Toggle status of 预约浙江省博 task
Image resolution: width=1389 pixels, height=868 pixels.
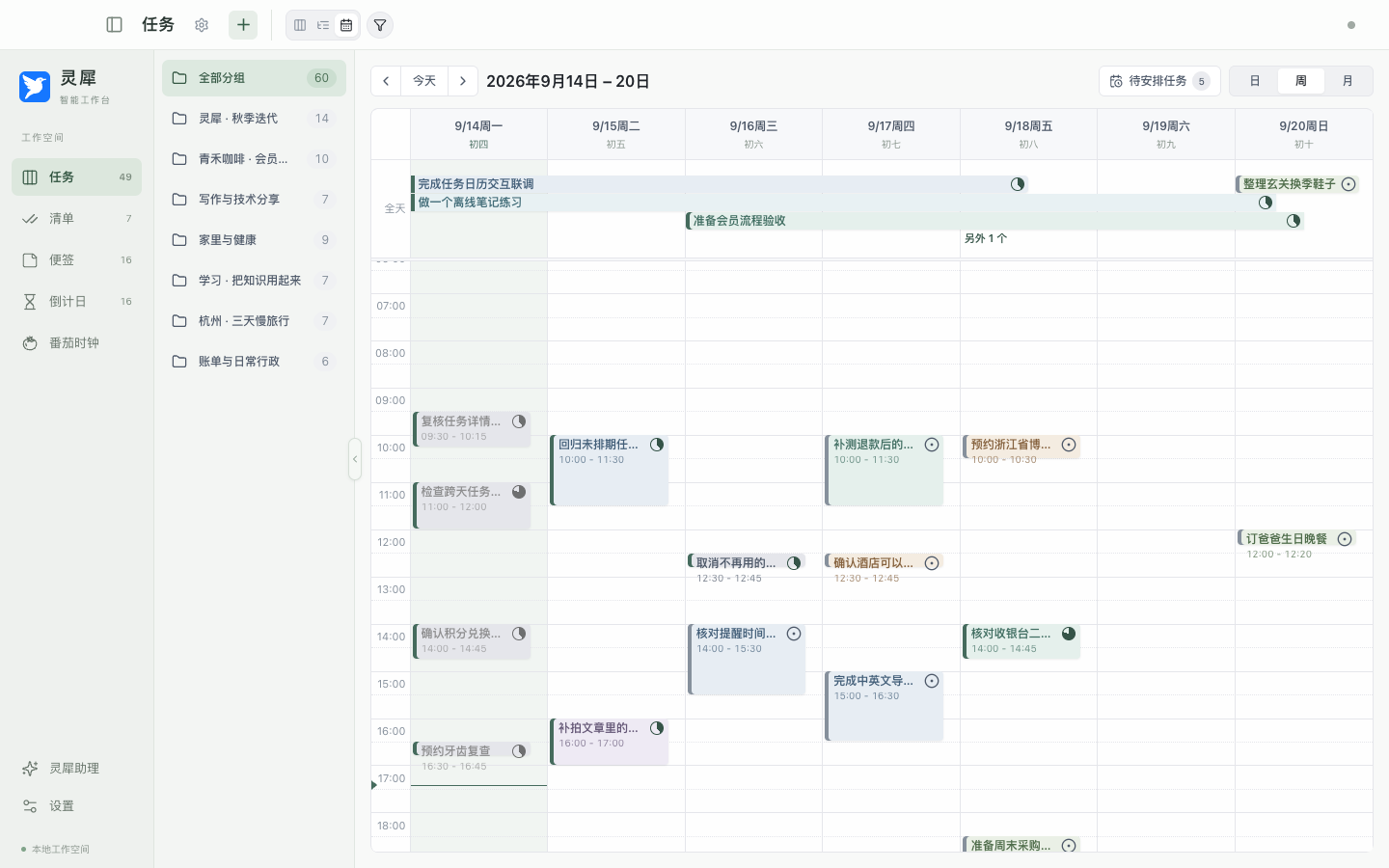(x=1069, y=445)
